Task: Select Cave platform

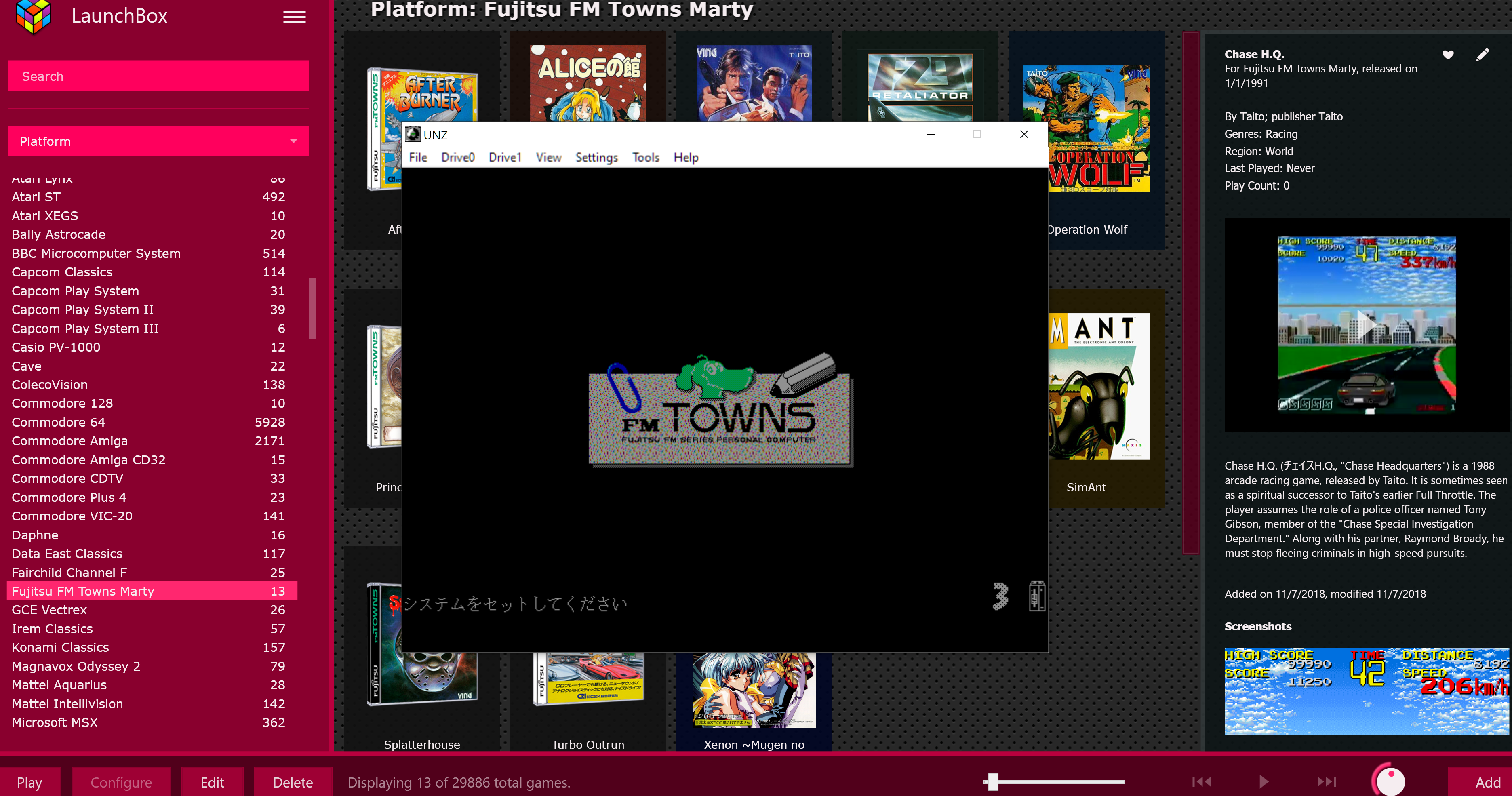Action: click(152, 366)
